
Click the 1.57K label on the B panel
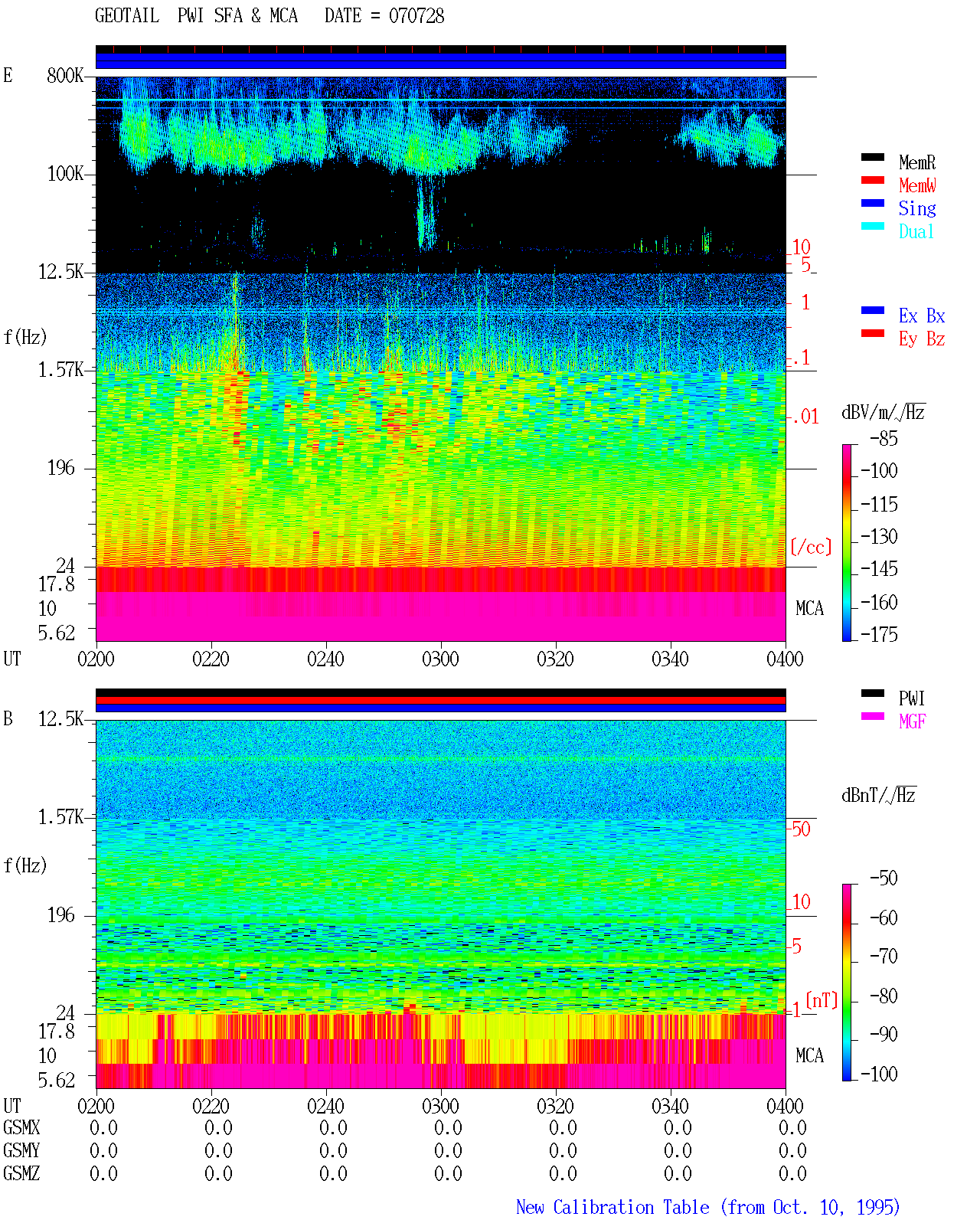(x=61, y=816)
